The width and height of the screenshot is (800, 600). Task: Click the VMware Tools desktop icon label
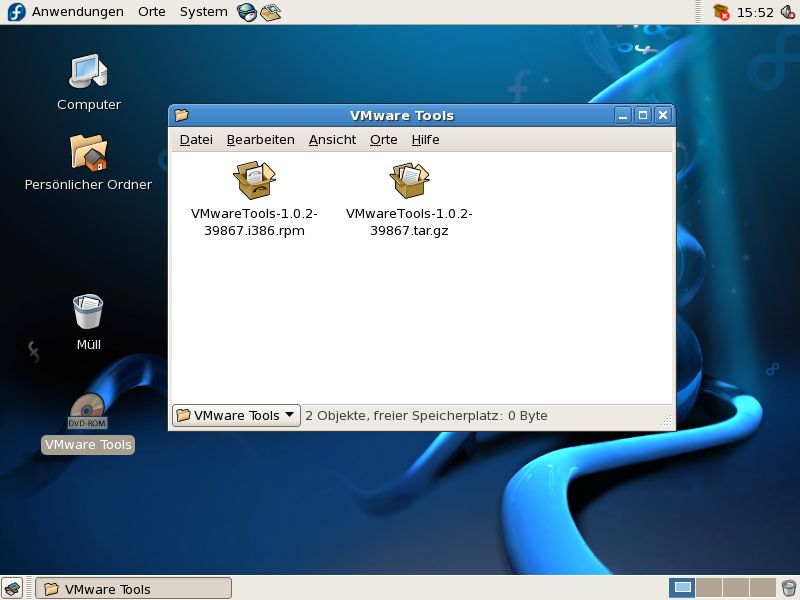tap(88, 444)
